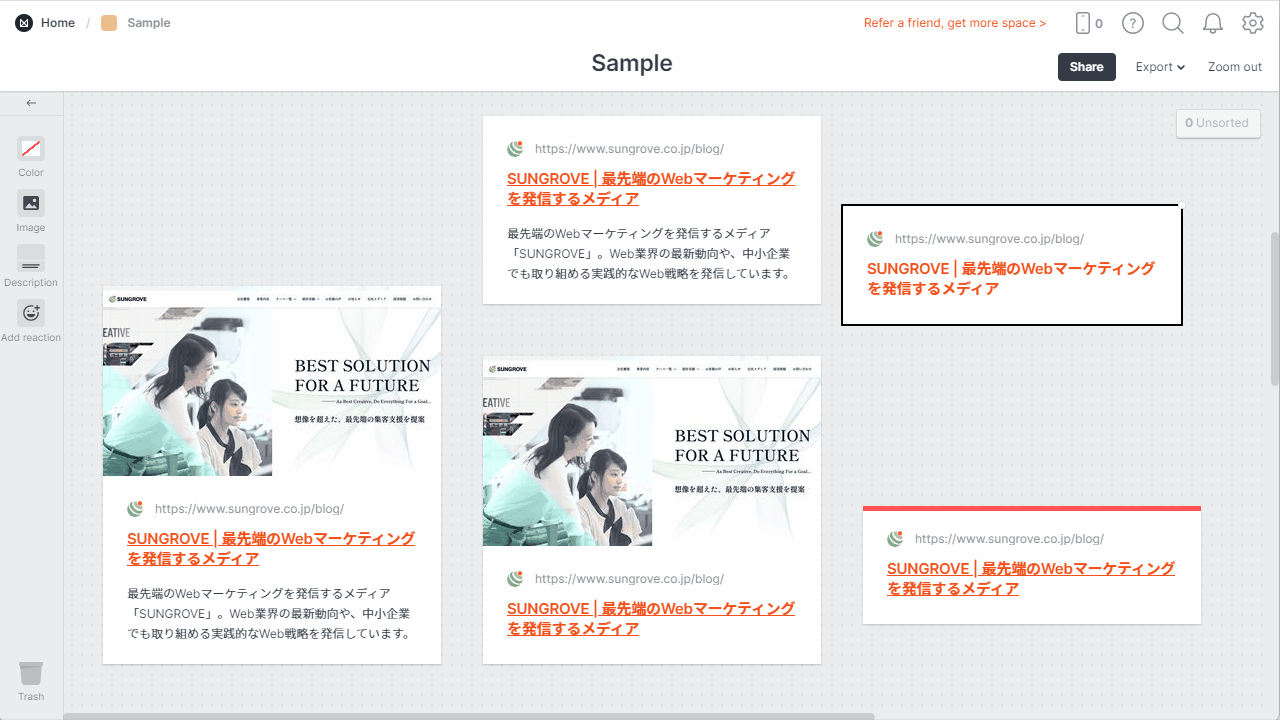
Task: Expand the Export dropdown
Action: click(x=1160, y=67)
